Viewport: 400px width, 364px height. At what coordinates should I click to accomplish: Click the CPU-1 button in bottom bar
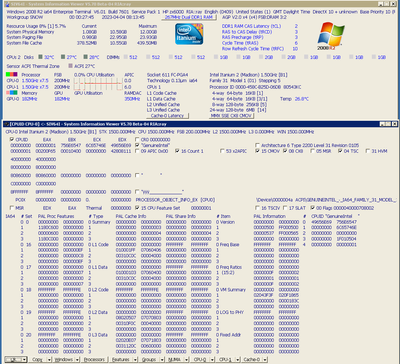[226, 360]
